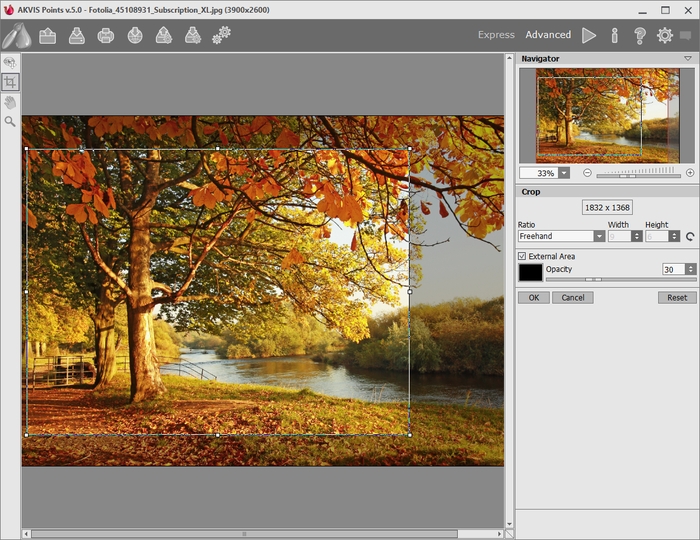Image resolution: width=700 pixels, height=540 pixels.
Task: Select the Crop tool
Action: pos(10,82)
